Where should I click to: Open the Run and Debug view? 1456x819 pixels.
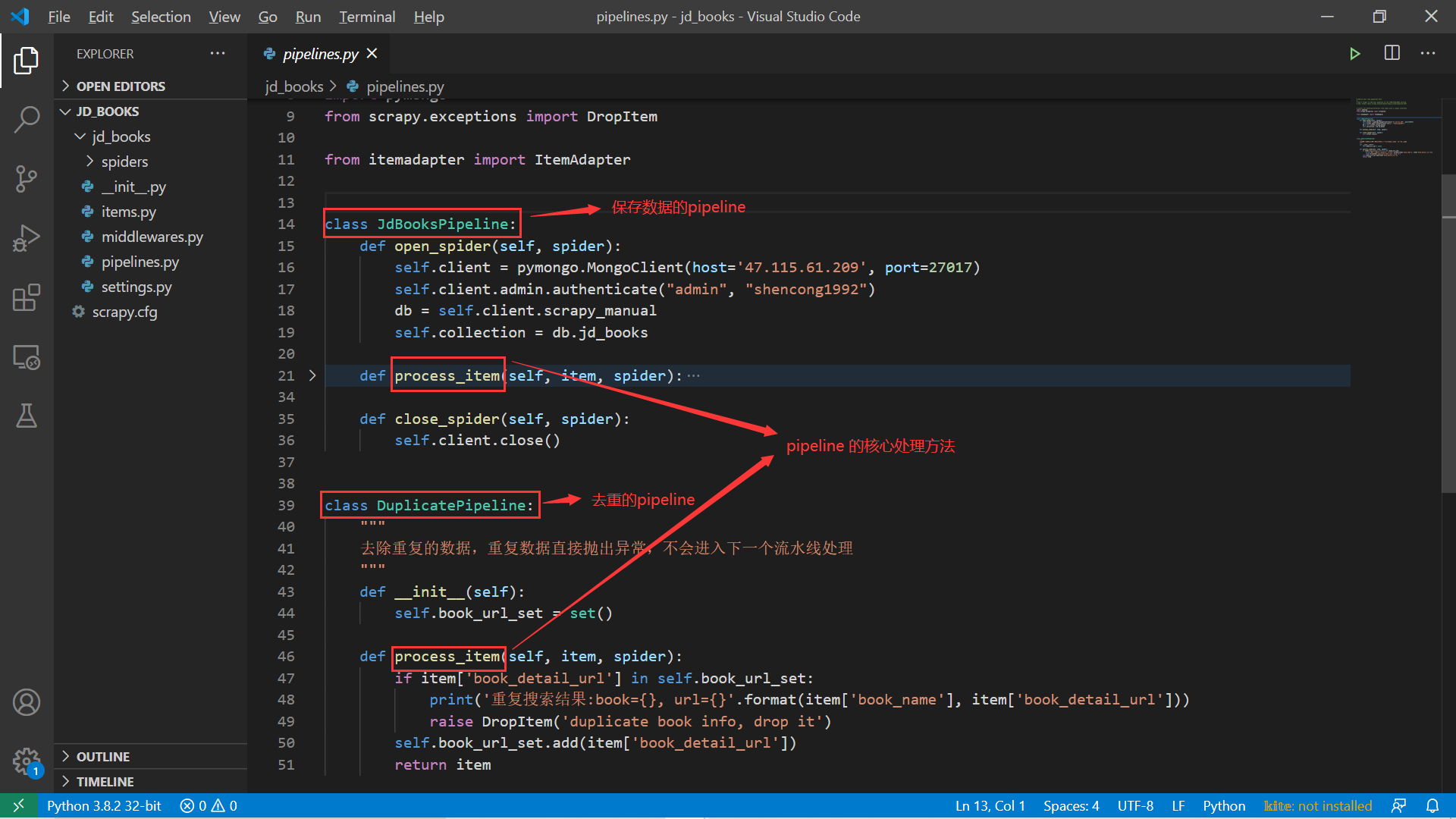pyautogui.click(x=27, y=238)
